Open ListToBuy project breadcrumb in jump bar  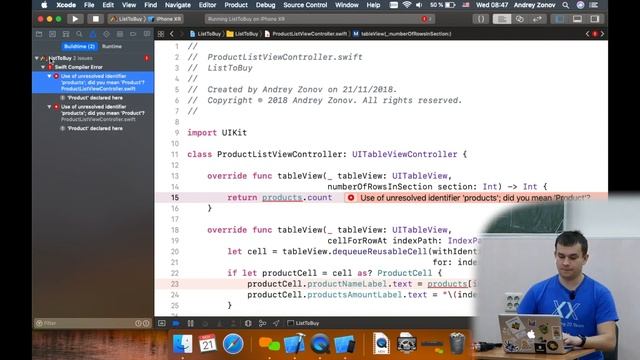206,34
